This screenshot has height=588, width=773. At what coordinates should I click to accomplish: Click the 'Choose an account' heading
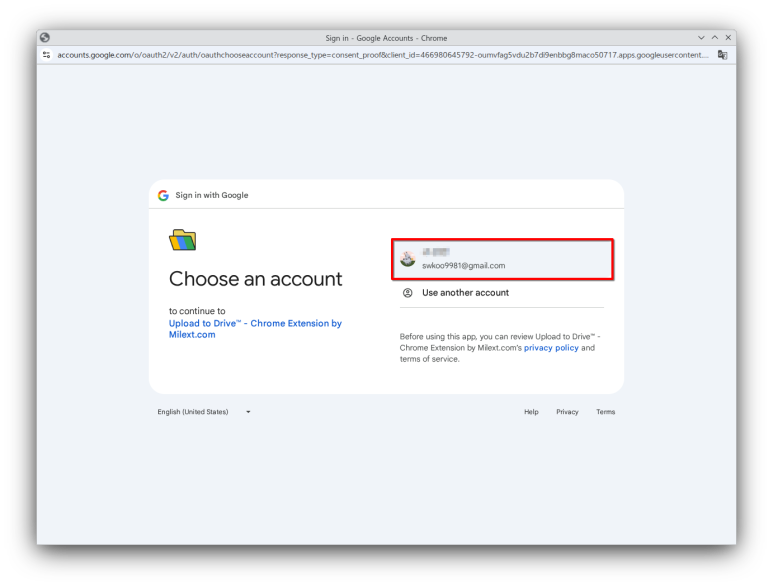click(255, 279)
